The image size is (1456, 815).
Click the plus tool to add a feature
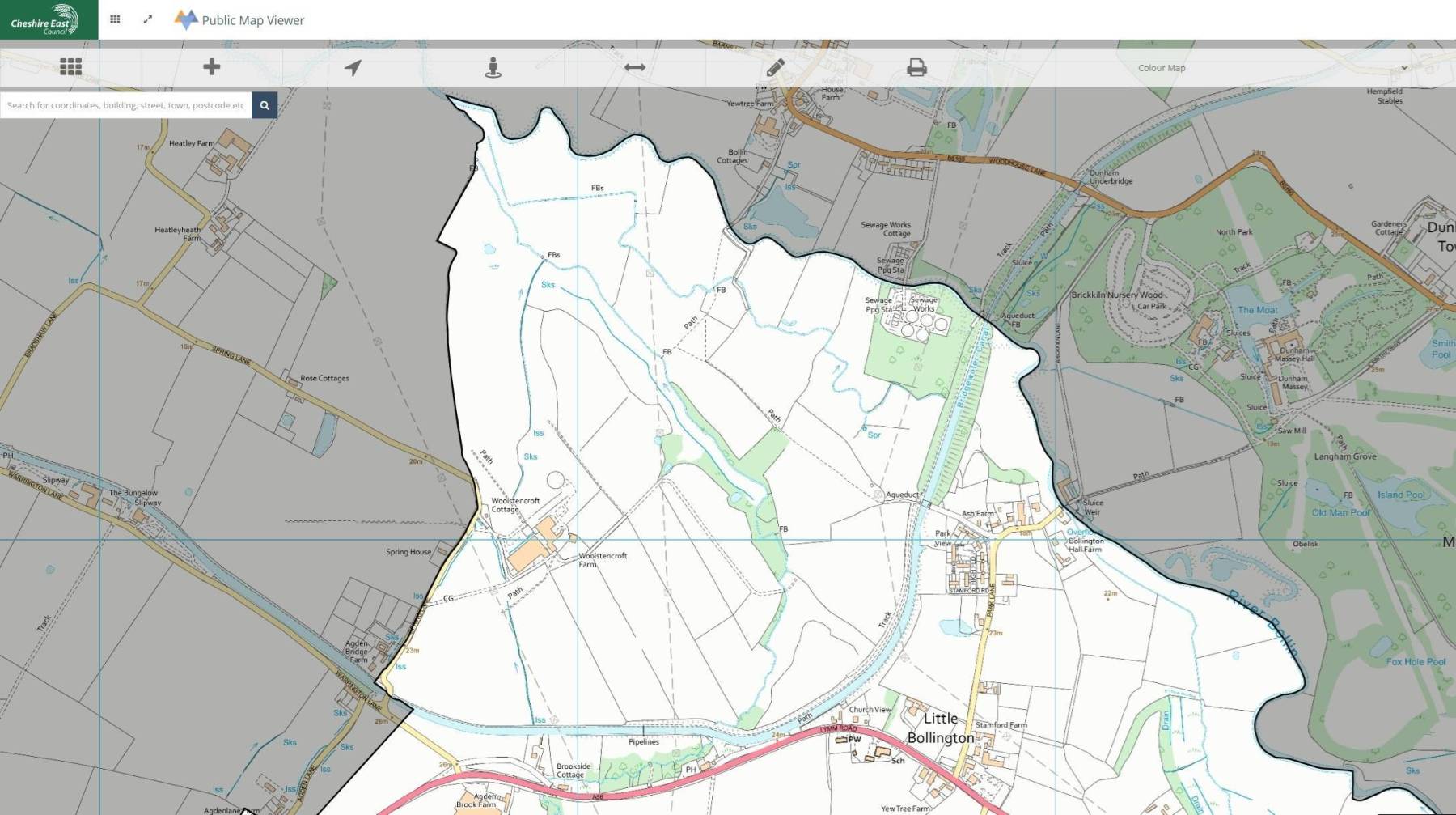pyautogui.click(x=211, y=67)
